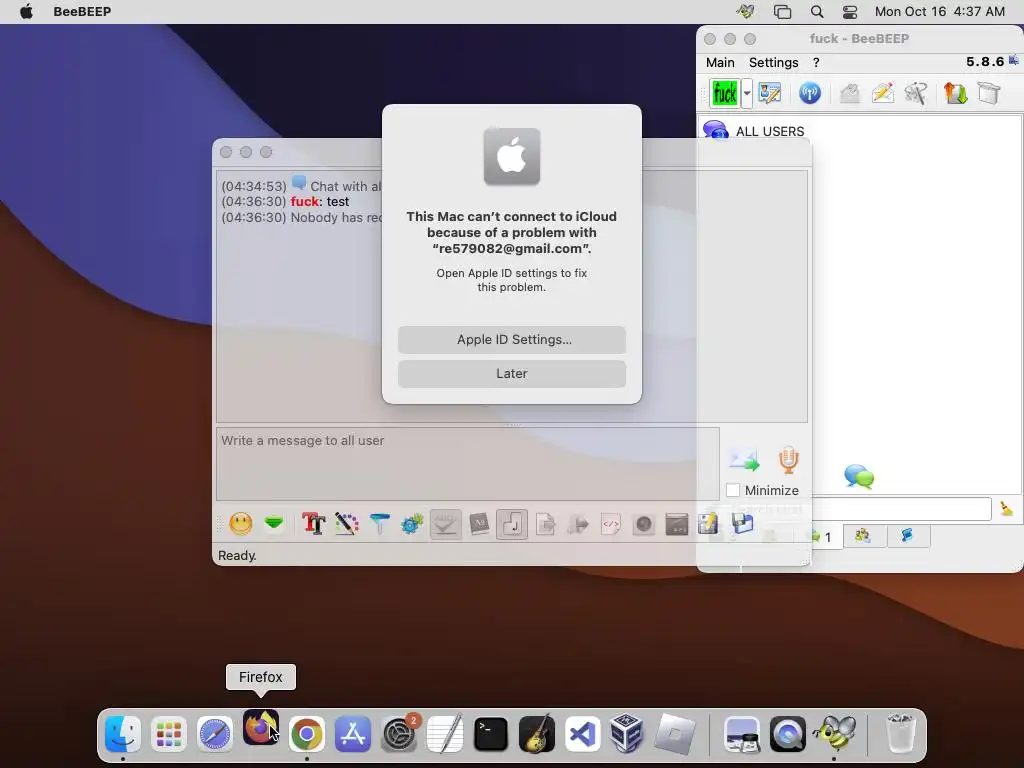Screen dimensions: 1024x768
Task: Open Control Center in menu bar
Action: click(x=850, y=12)
